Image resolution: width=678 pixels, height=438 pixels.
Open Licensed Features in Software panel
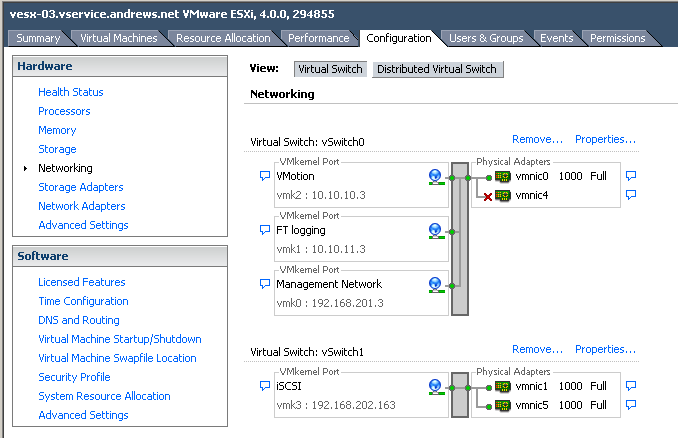[x=82, y=282]
